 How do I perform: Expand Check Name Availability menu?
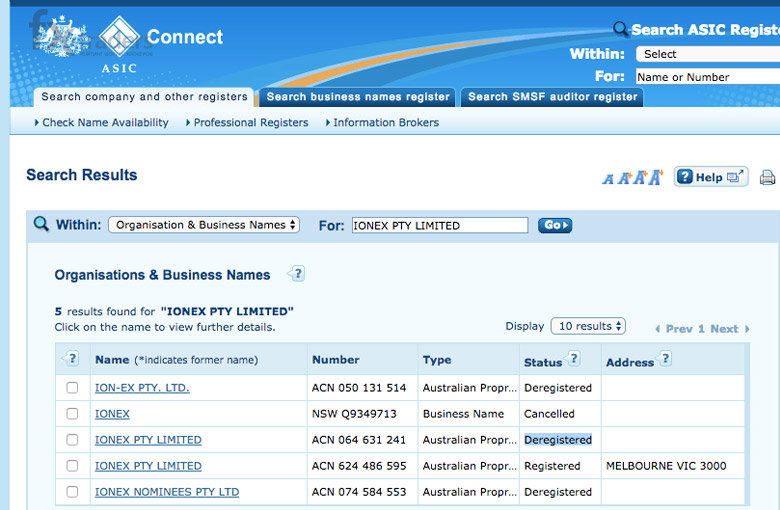click(101, 122)
